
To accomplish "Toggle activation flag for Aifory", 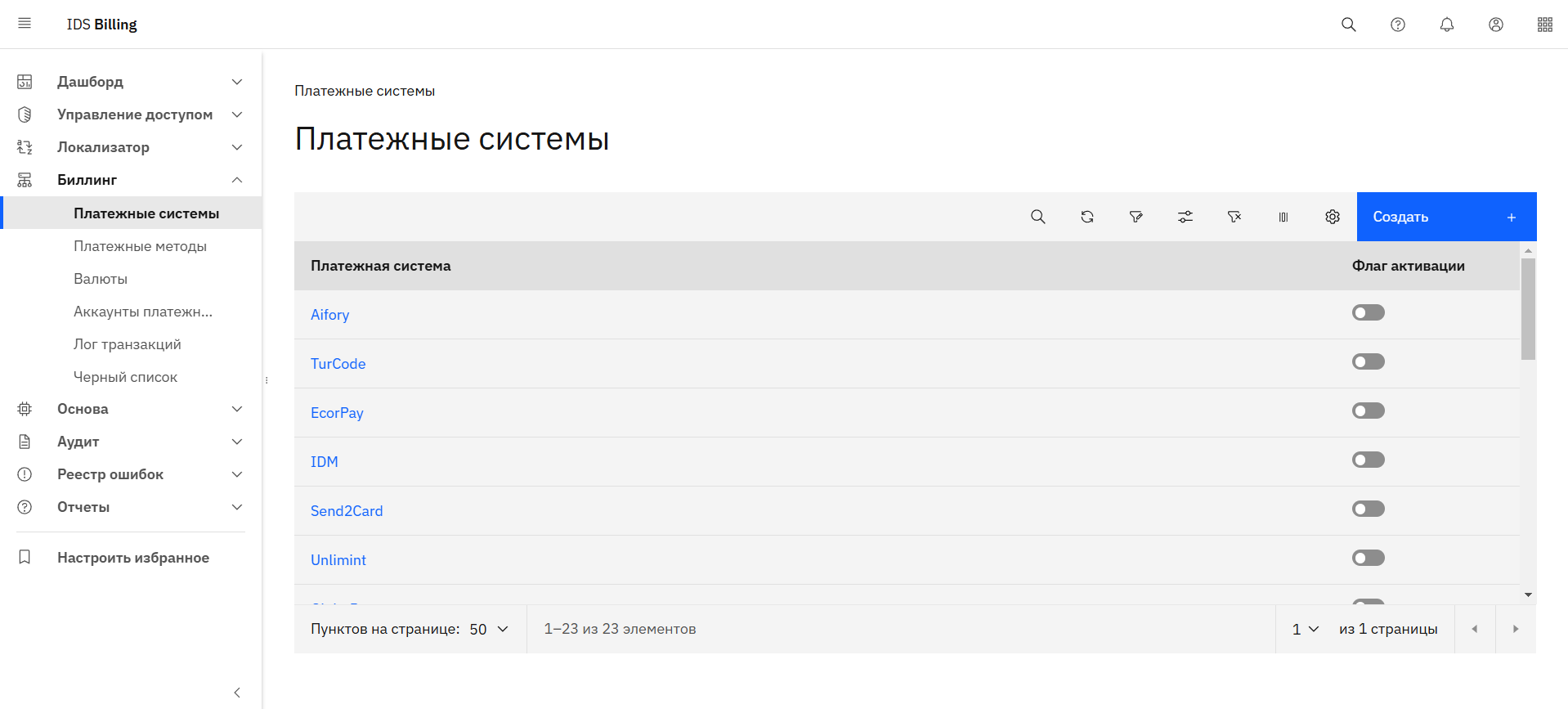I will point(1368,312).
